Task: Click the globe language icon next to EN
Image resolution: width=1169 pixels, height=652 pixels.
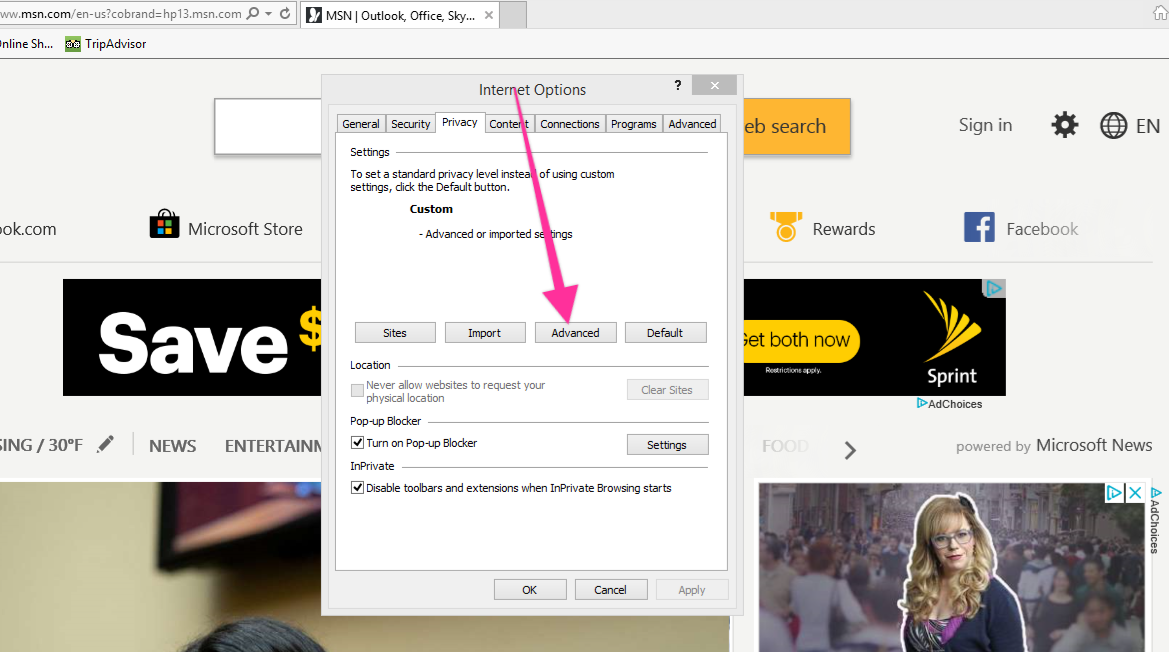Action: [1113, 125]
